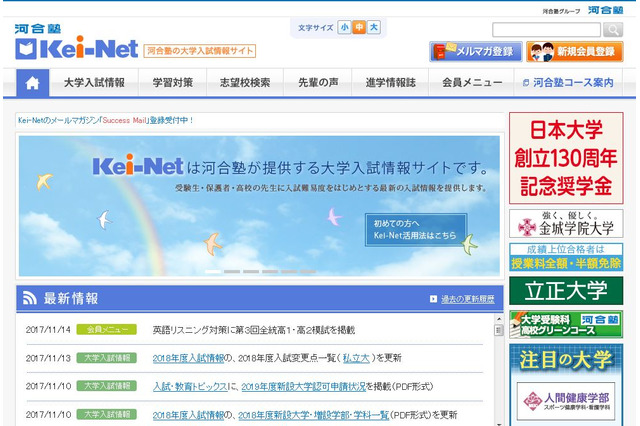The height and width of the screenshot is (426, 640).
Task: Click the news list scroll up arrow
Action: [x=499, y=319]
